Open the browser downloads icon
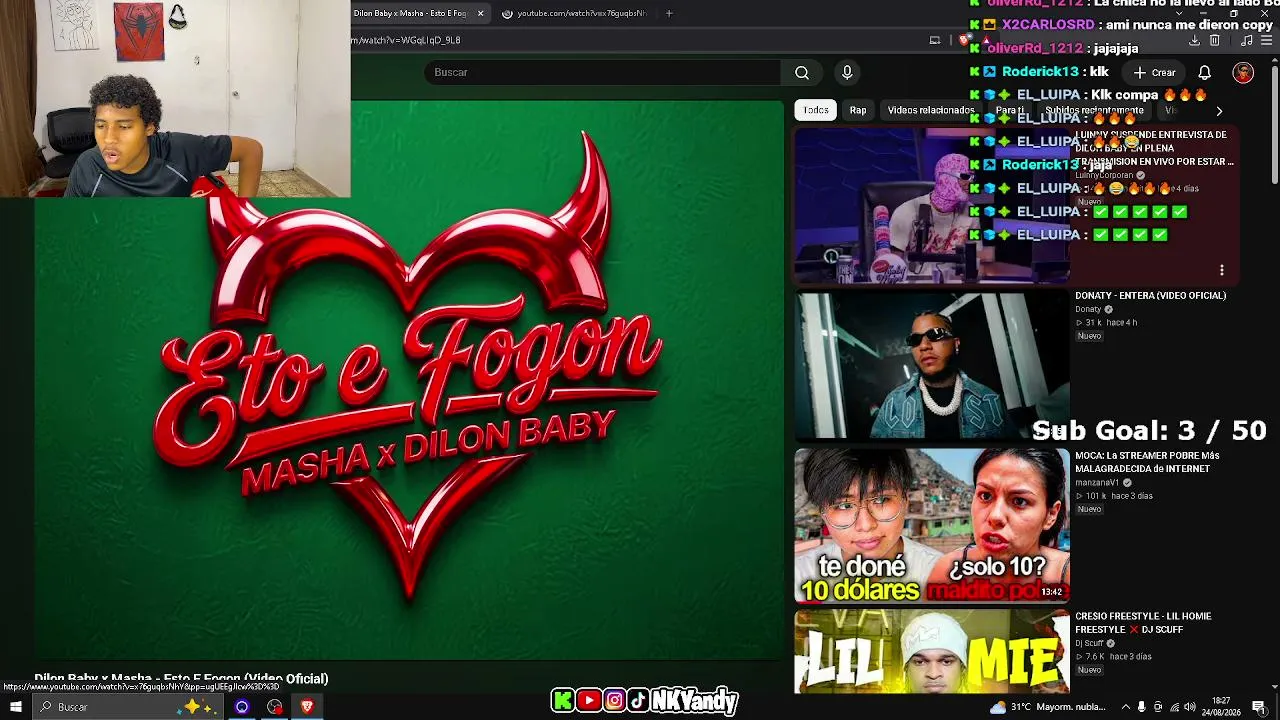The image size is (1280, 720). click(1194, 40)
